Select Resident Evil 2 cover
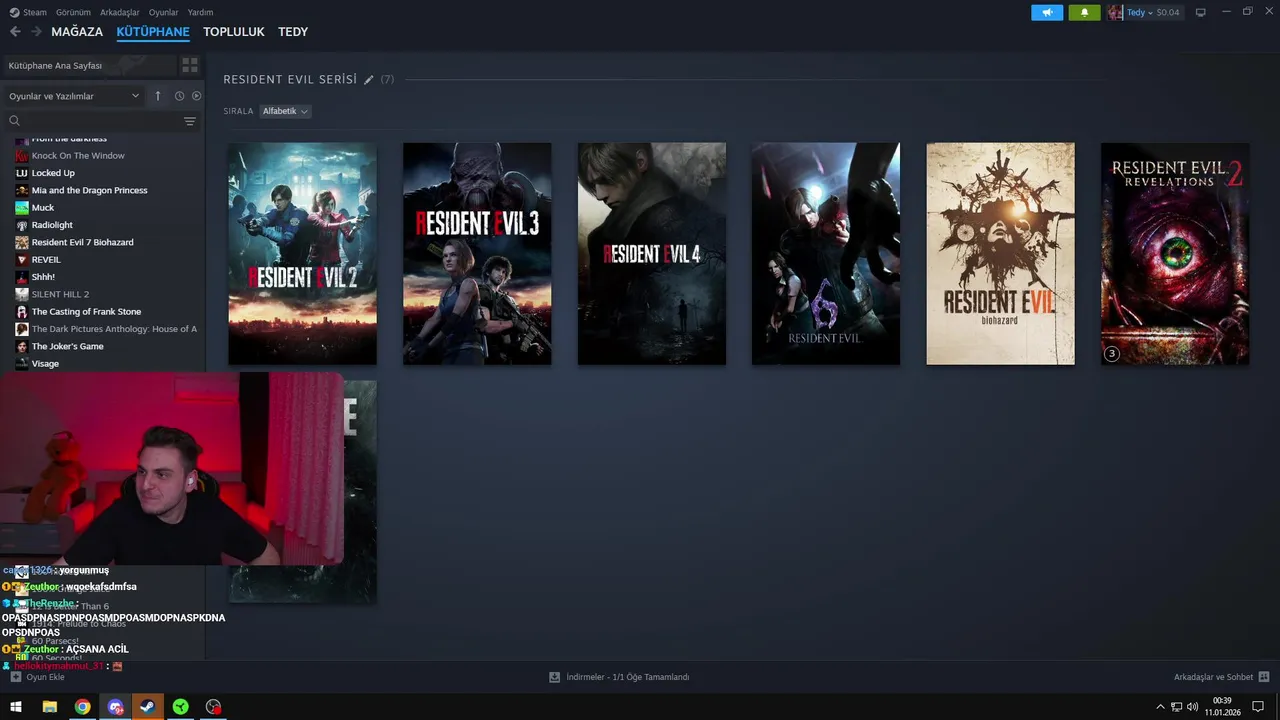The image size is (1280, 720). point(302,254)
